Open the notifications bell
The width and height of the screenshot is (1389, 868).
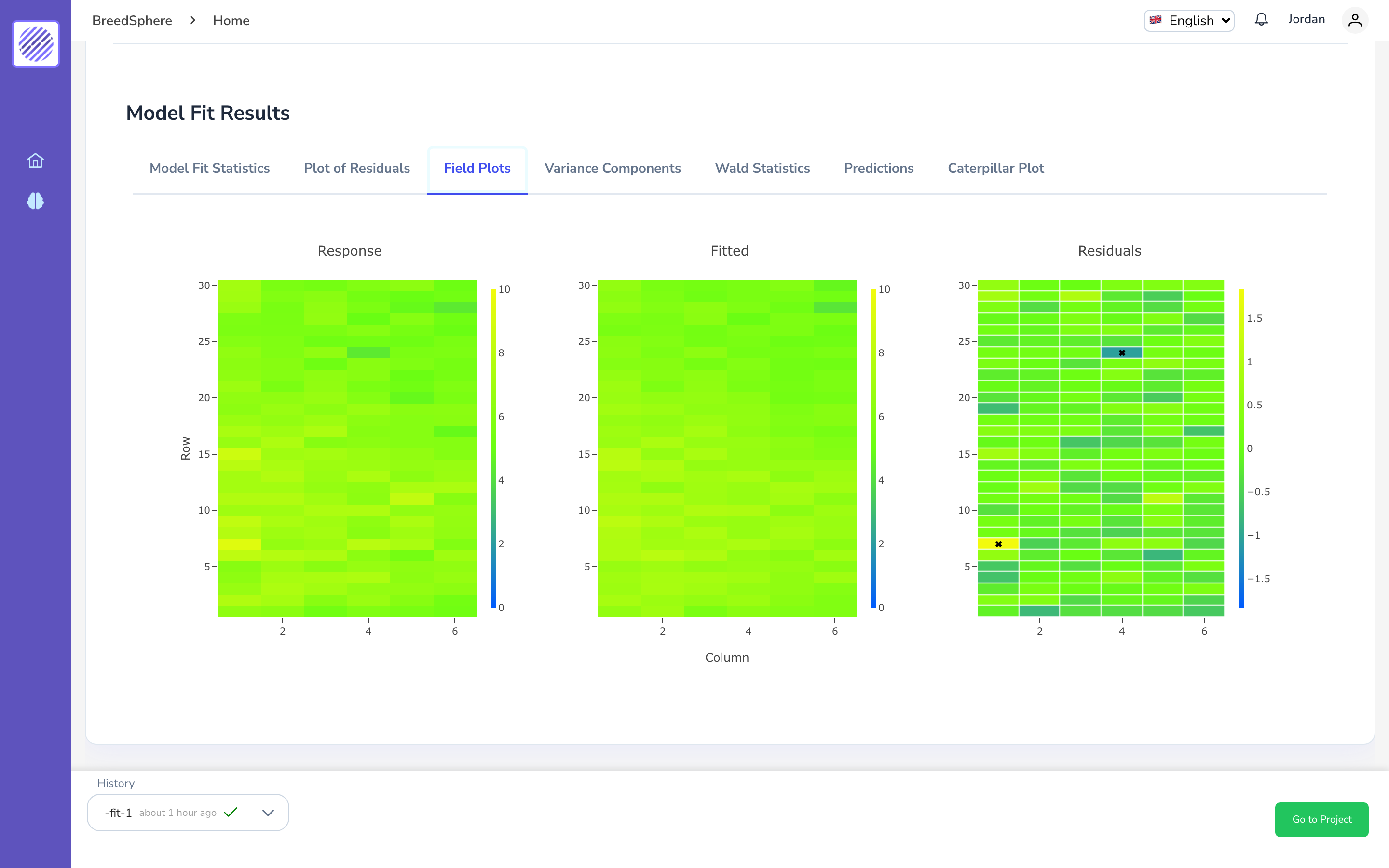(1261, 19)
